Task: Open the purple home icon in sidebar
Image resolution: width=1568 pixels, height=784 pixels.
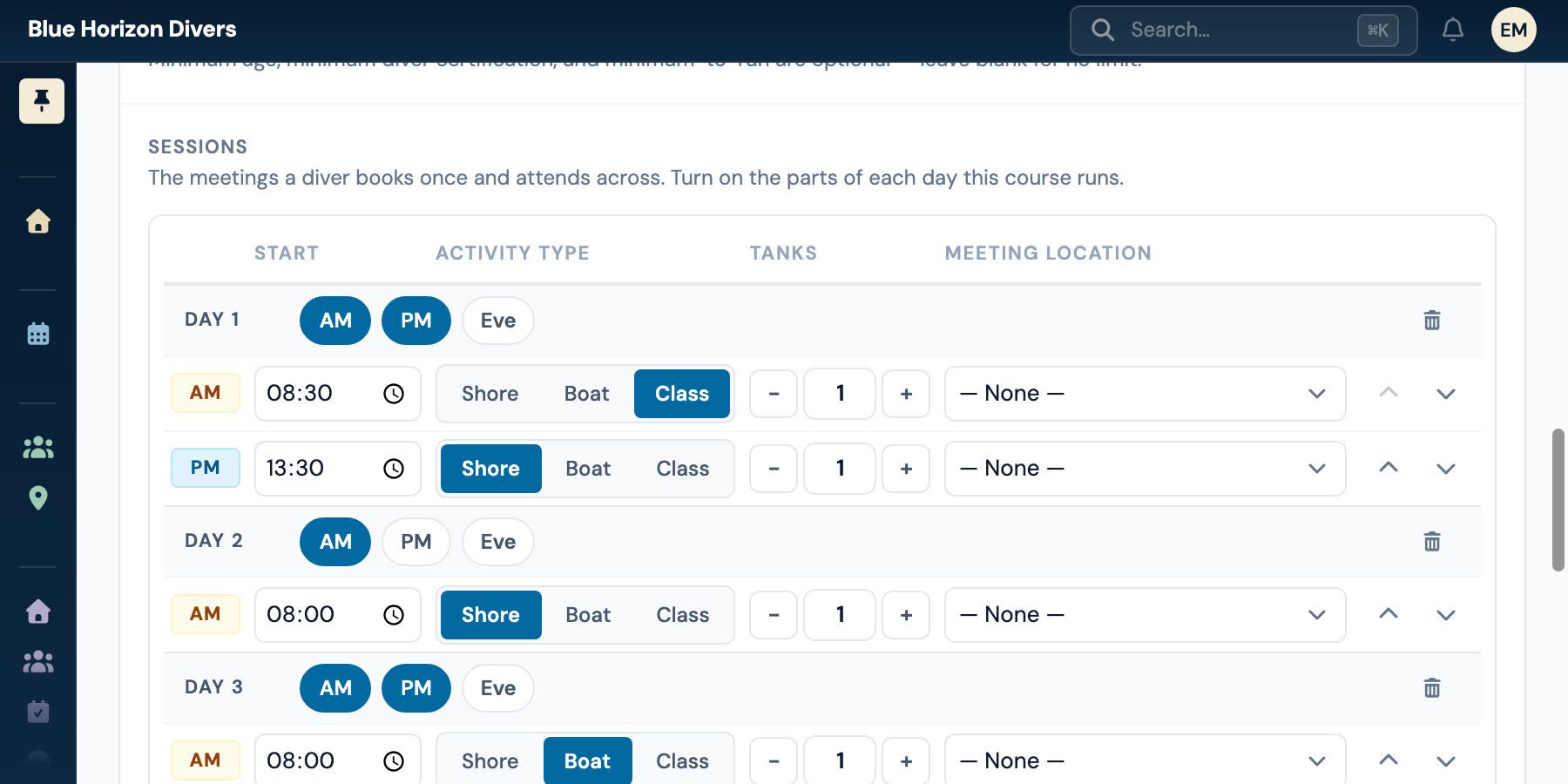Action: tap(38, 612)
